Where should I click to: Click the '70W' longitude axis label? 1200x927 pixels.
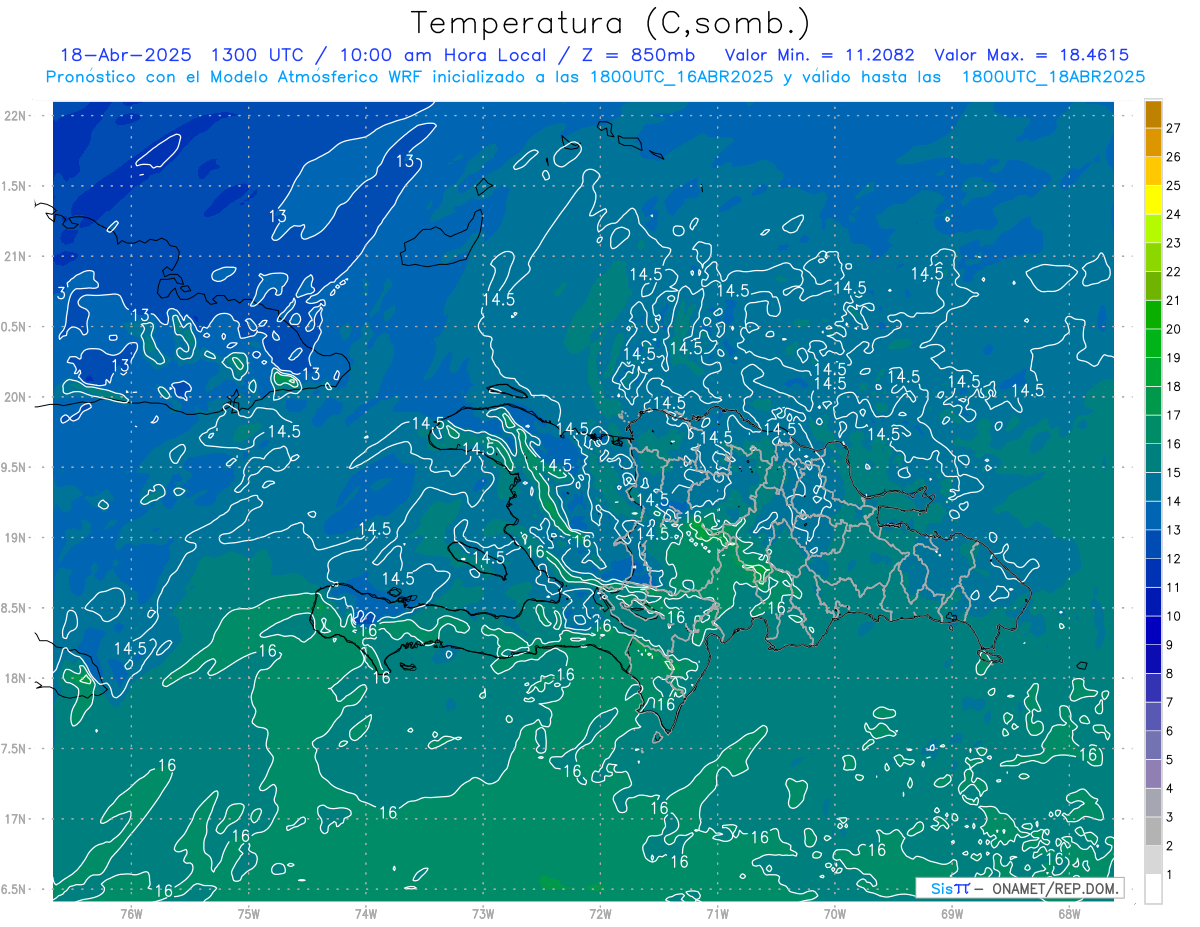(834, 913)
